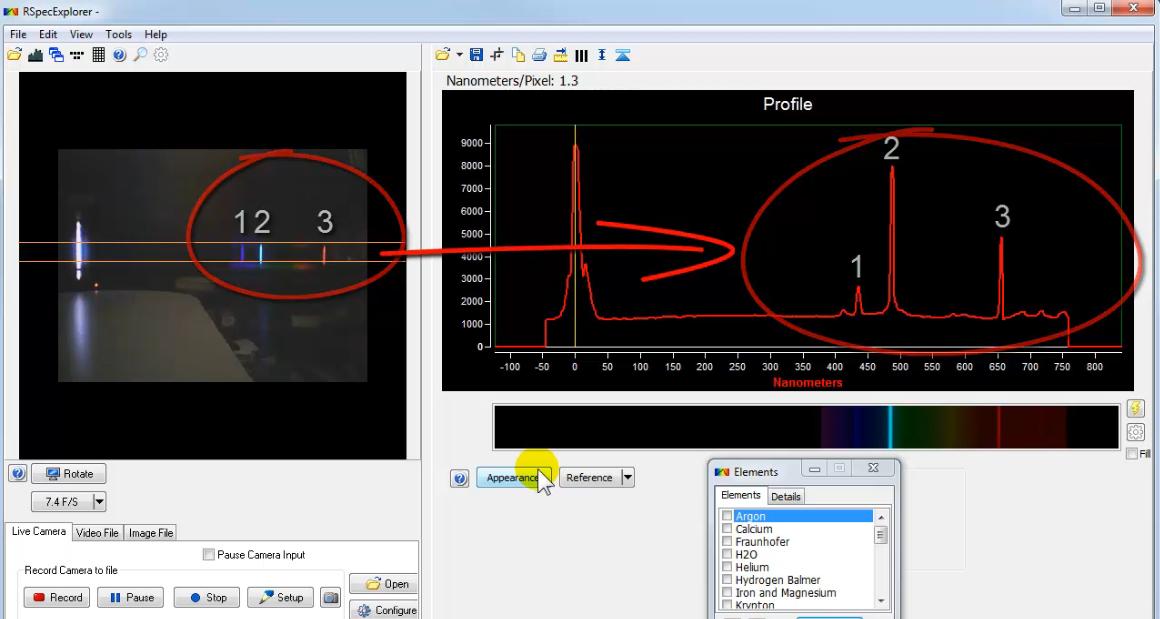Switch to the Video File tab
Viewport: 1160px width, 619px height.
98,533
